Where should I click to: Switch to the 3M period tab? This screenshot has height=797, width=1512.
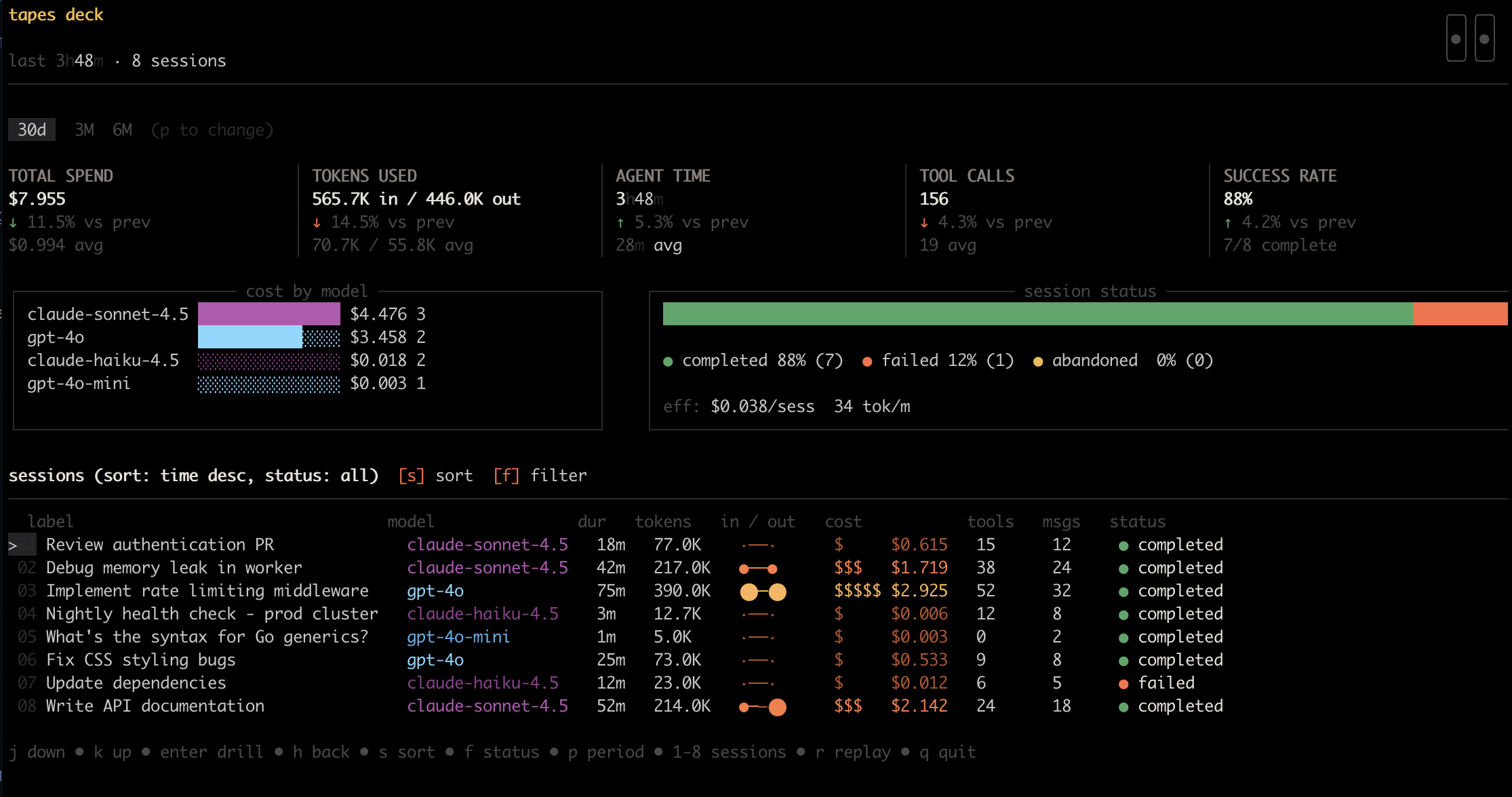click(84, 129)
